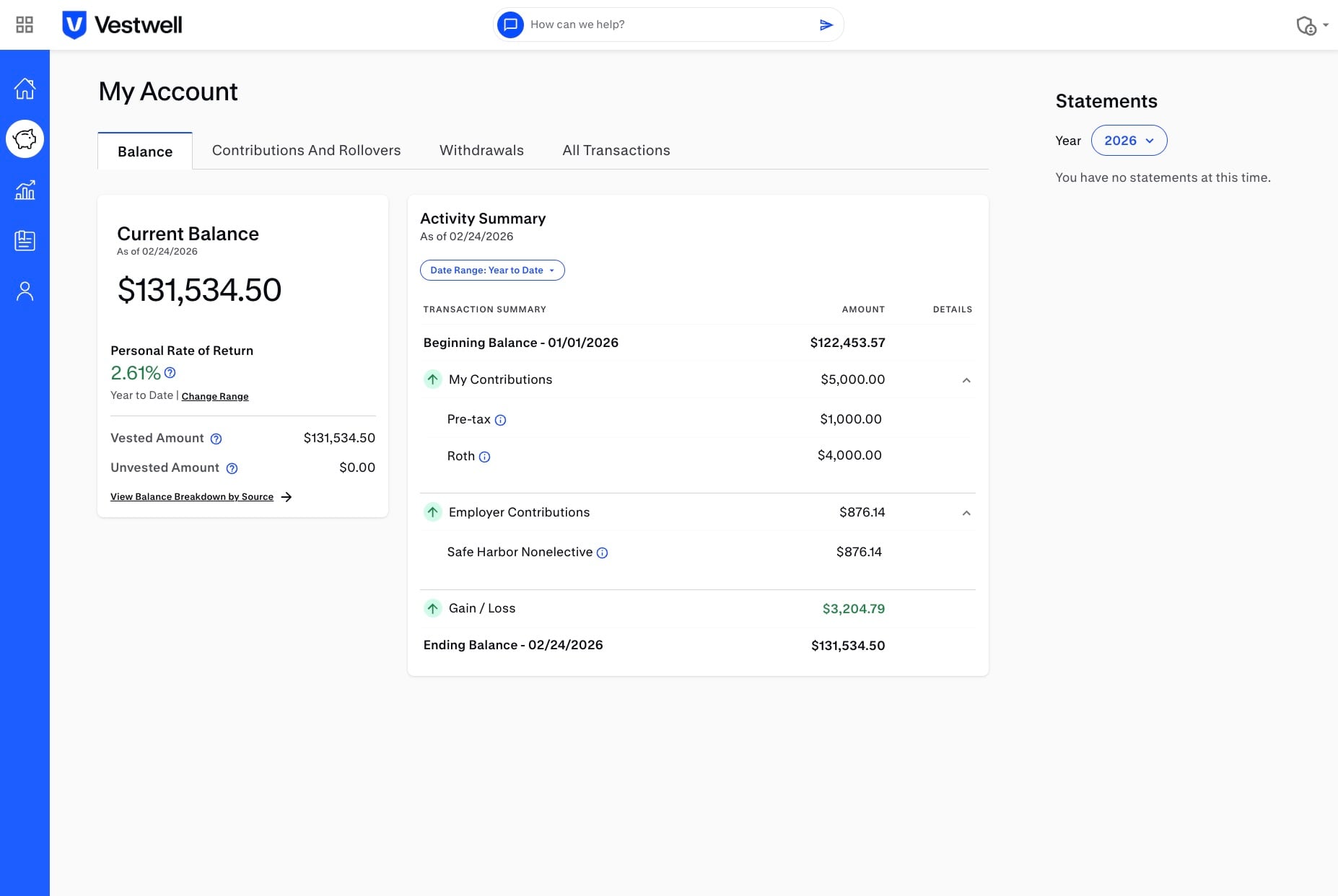Screen dimensions: 1338x896
Task: Open the profile person icon in sidebar
Action: point(25,291)
